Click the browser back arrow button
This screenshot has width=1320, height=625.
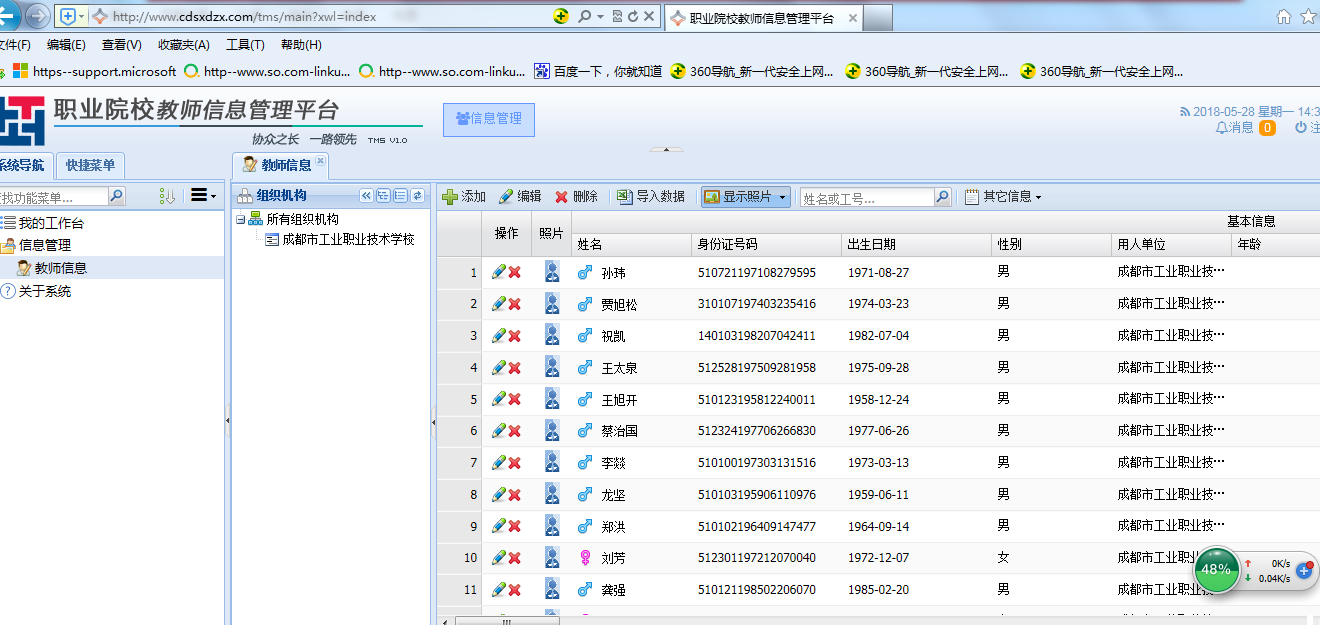pos(6,16)
